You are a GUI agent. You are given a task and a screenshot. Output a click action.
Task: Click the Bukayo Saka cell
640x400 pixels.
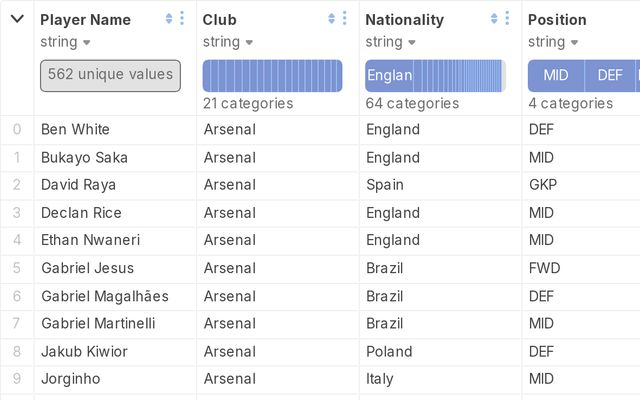pyautogui.click(x=84, y=157)
